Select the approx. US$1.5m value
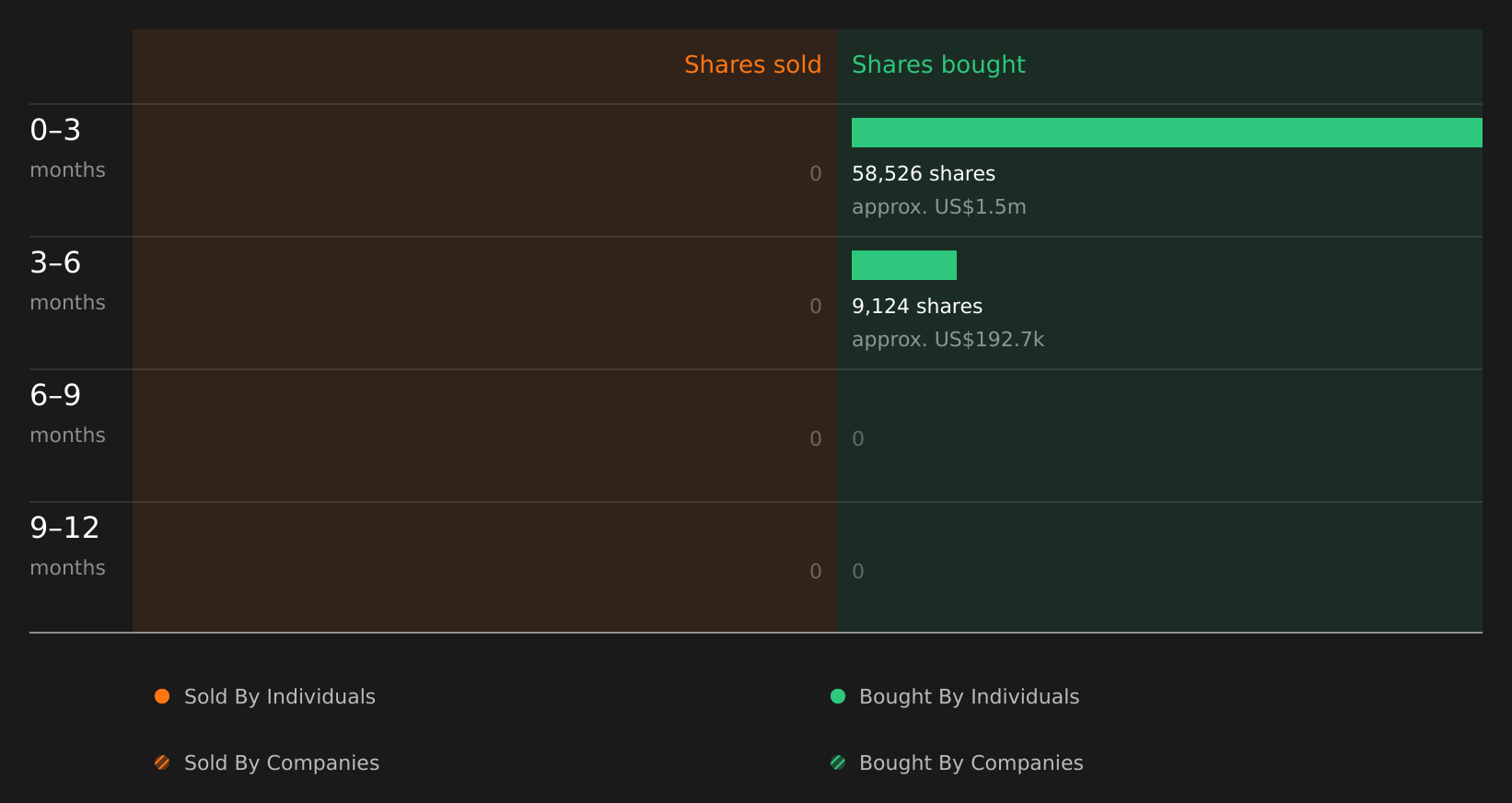This screenshot has height=803, width=1512. 939,207
